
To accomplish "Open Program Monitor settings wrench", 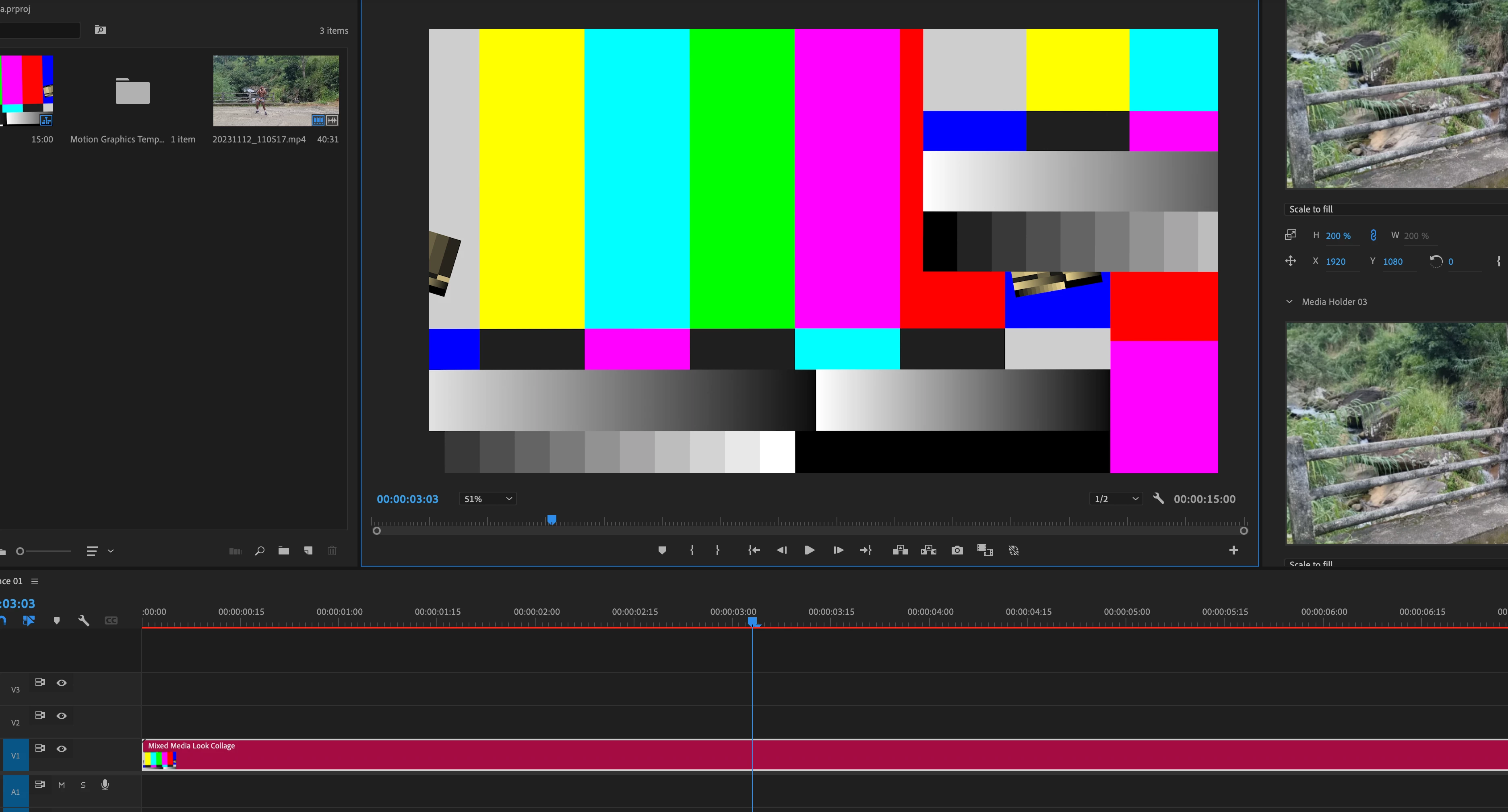I will point(1158,499).
